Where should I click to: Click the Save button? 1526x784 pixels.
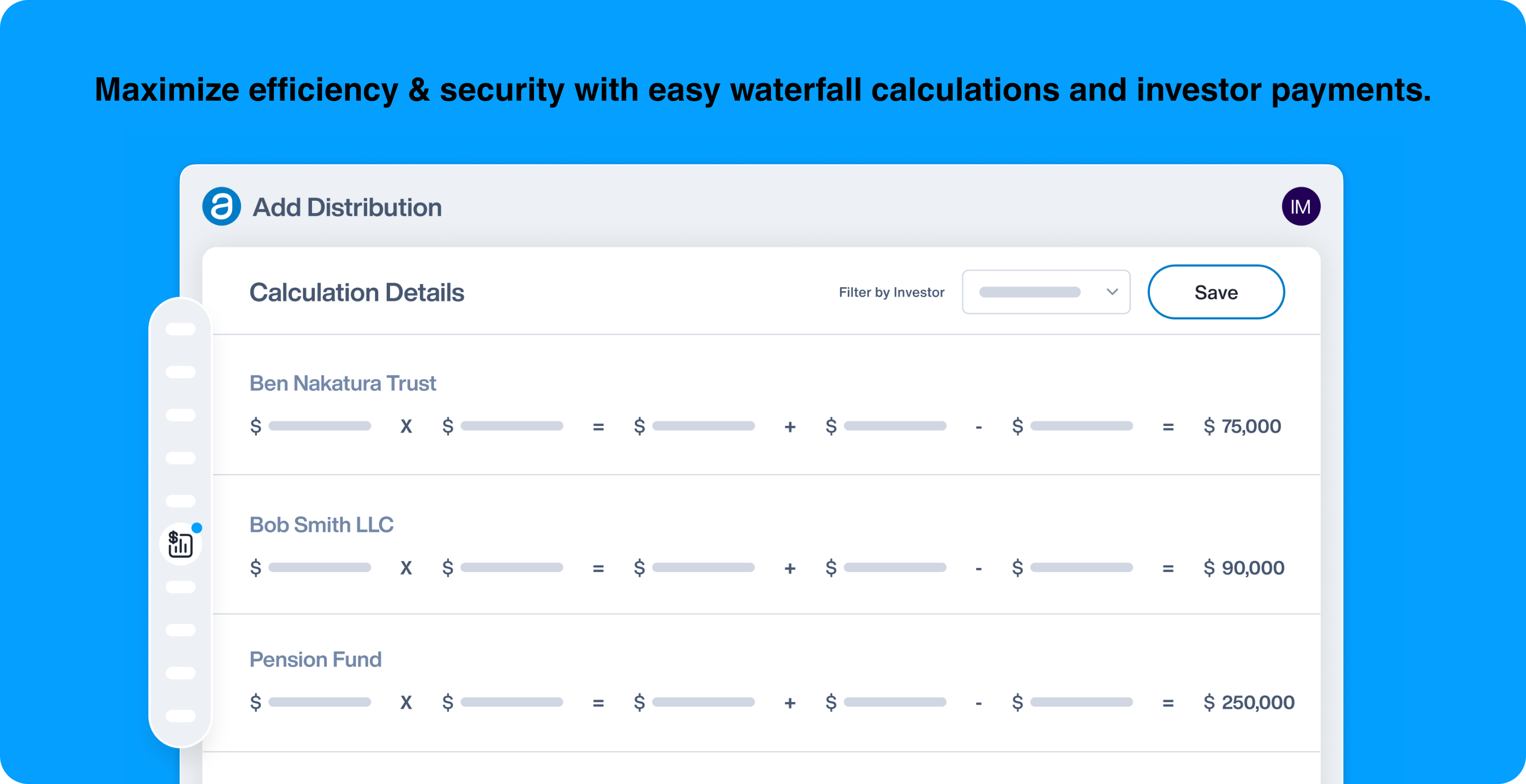(x=1216, y=292)
